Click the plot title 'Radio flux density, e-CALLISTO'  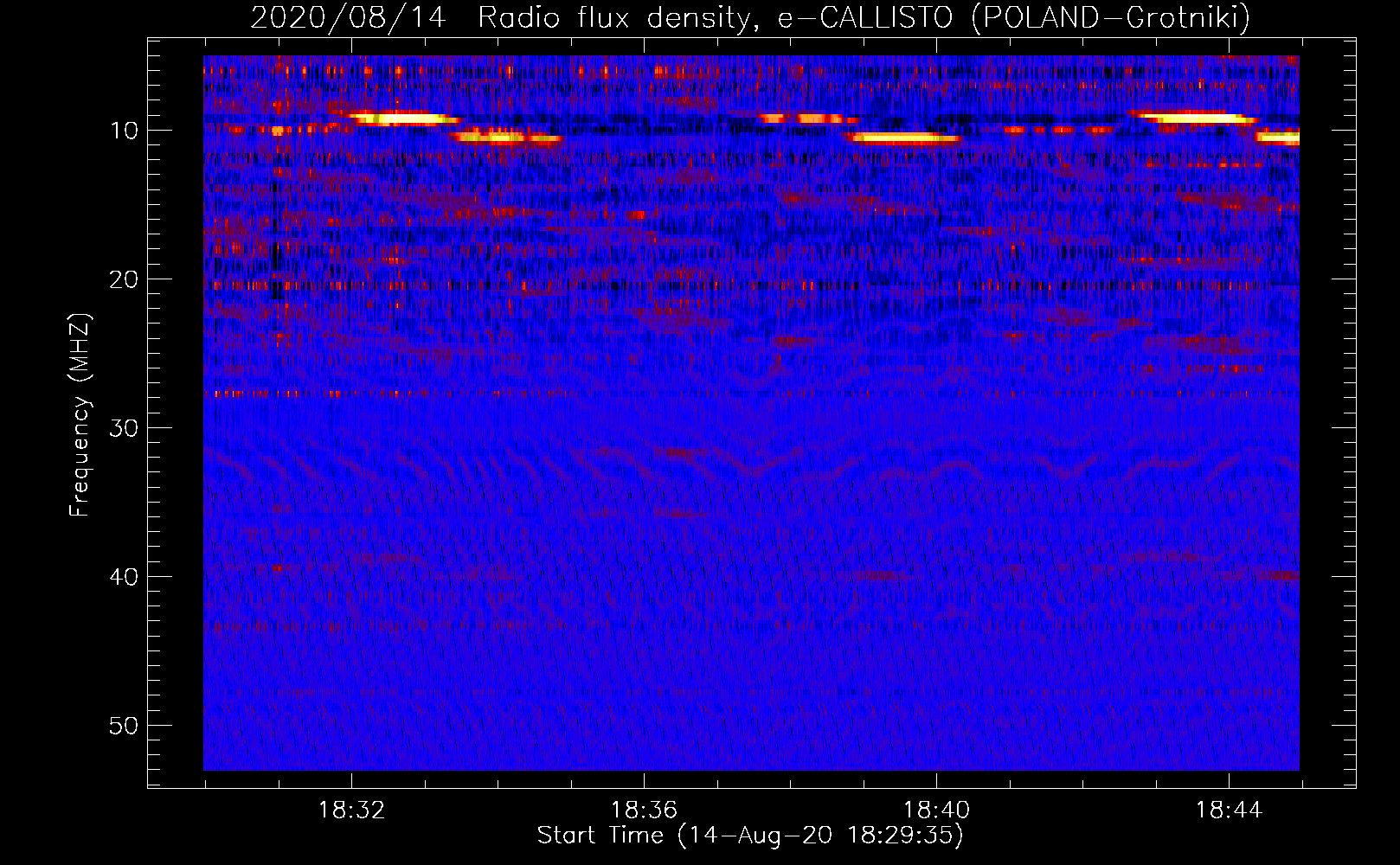716,17
